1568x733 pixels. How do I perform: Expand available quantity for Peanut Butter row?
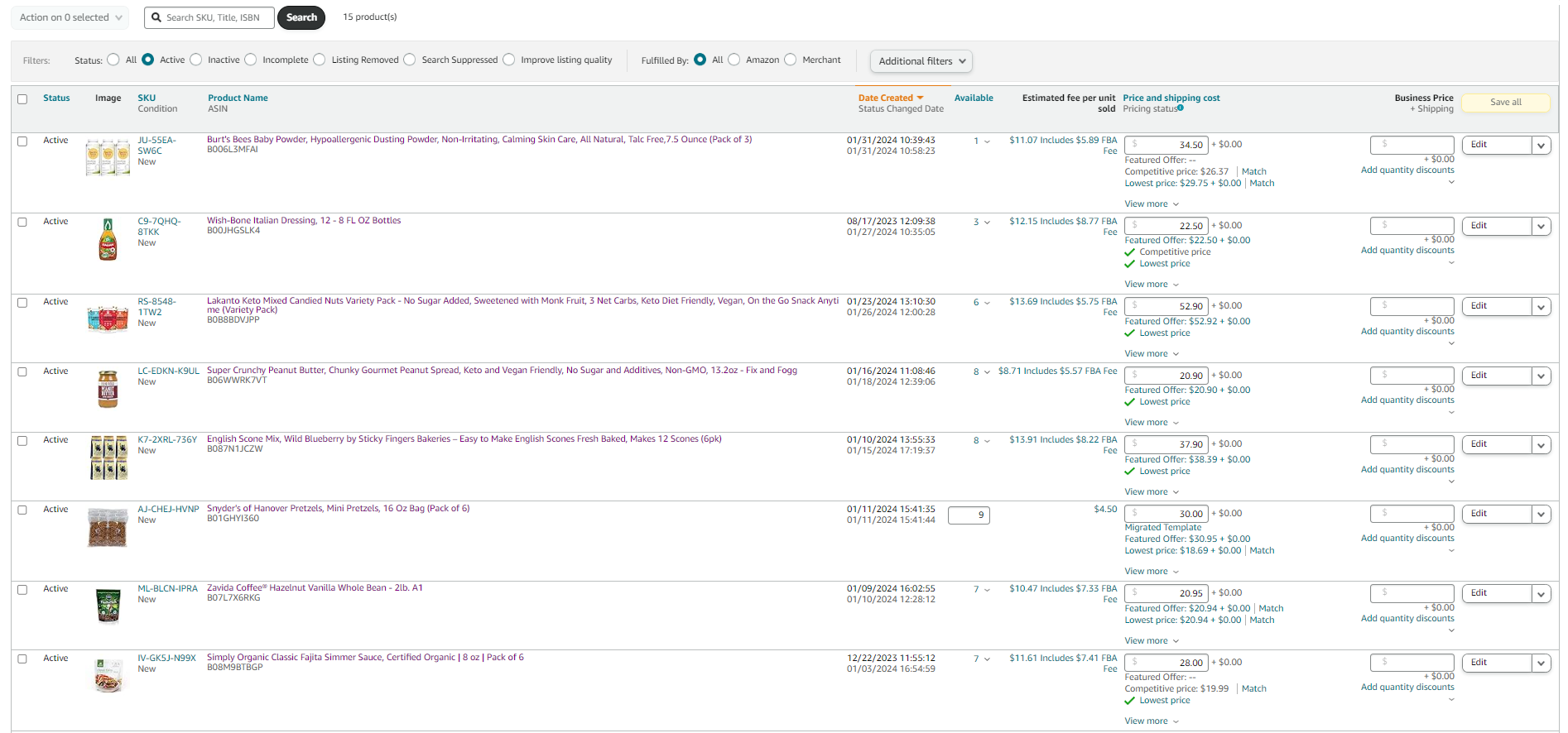pyautogui.click(x=987, y=372)
